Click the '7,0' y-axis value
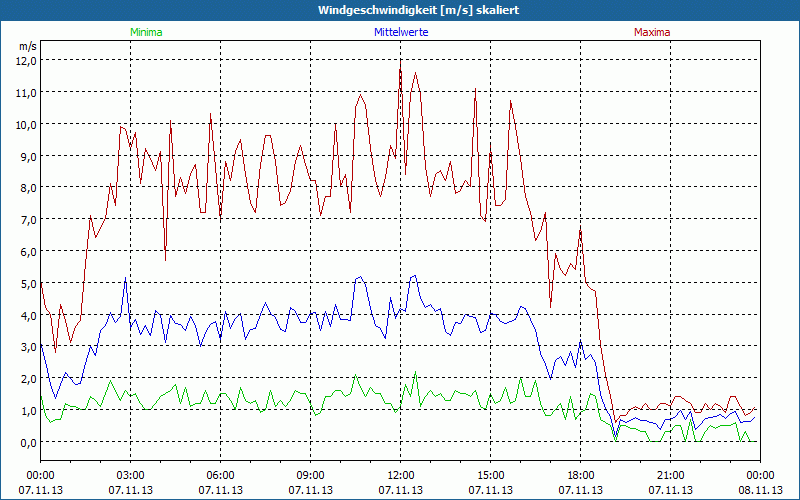 [x=30, y=219]
